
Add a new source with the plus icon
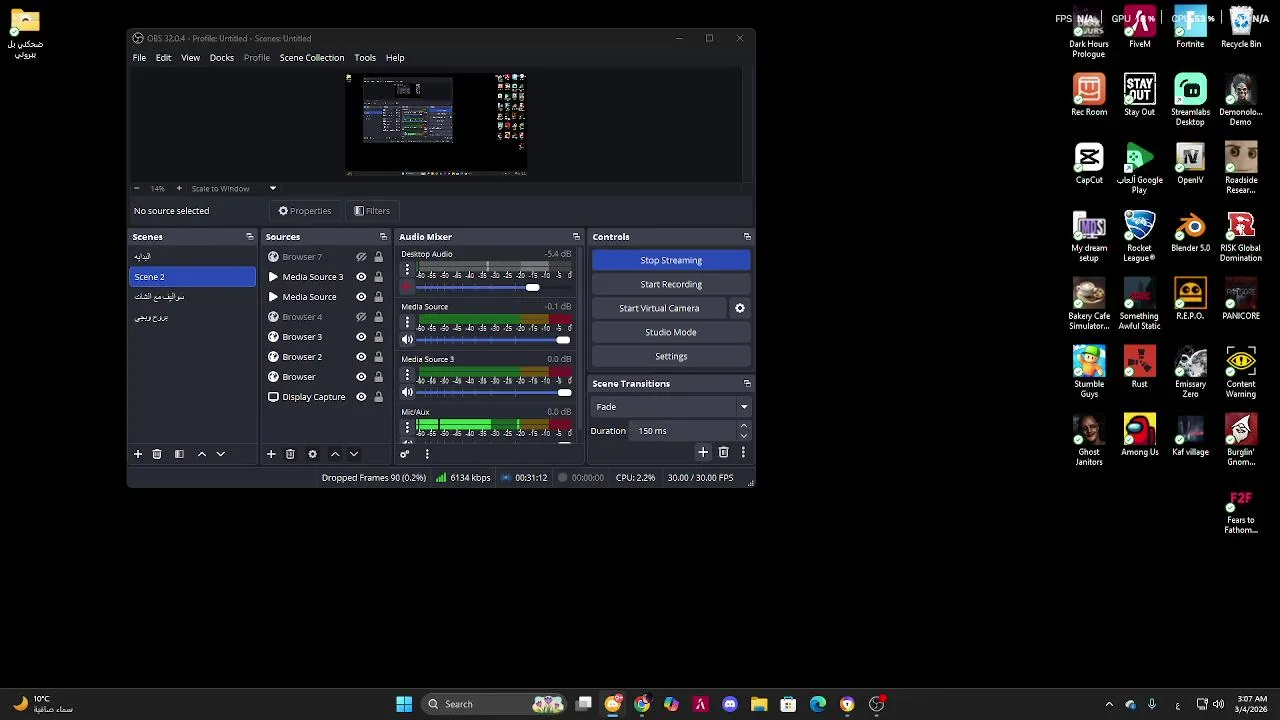click(271, 454)
